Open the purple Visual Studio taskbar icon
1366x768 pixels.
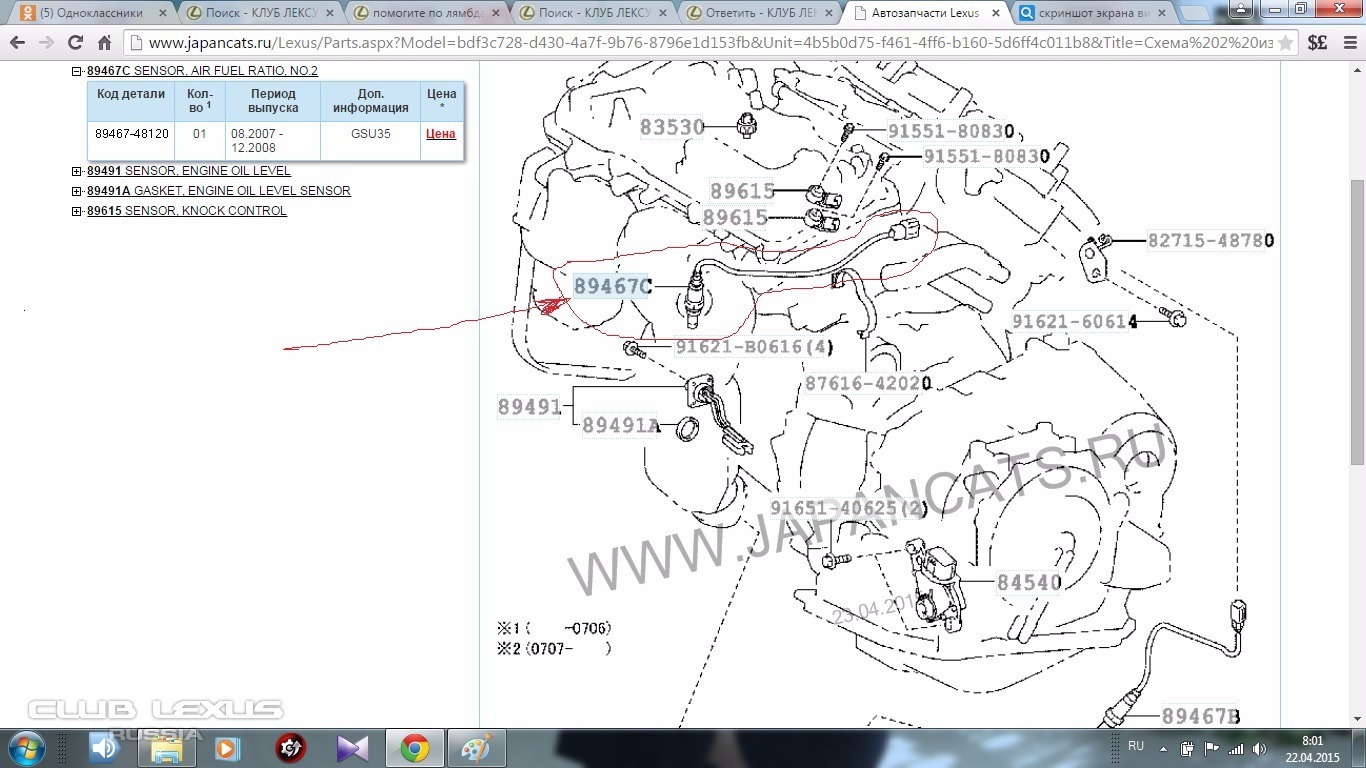point(352,748)
